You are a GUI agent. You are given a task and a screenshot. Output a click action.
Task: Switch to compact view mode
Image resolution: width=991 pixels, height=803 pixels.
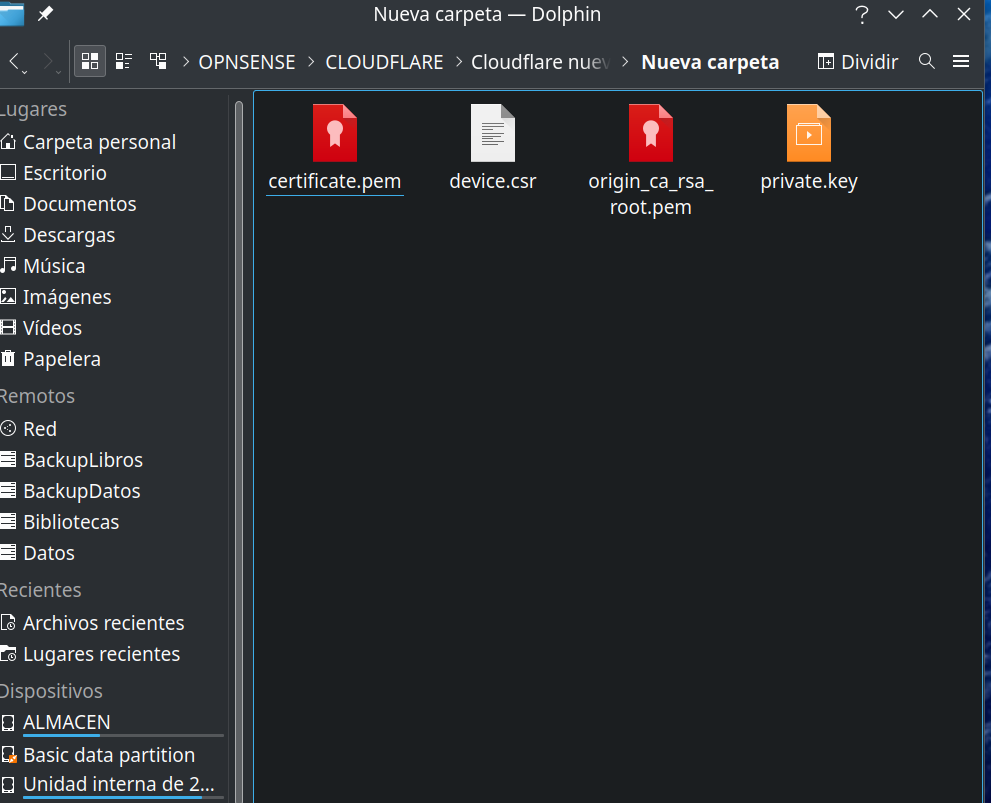coord(124,61)
